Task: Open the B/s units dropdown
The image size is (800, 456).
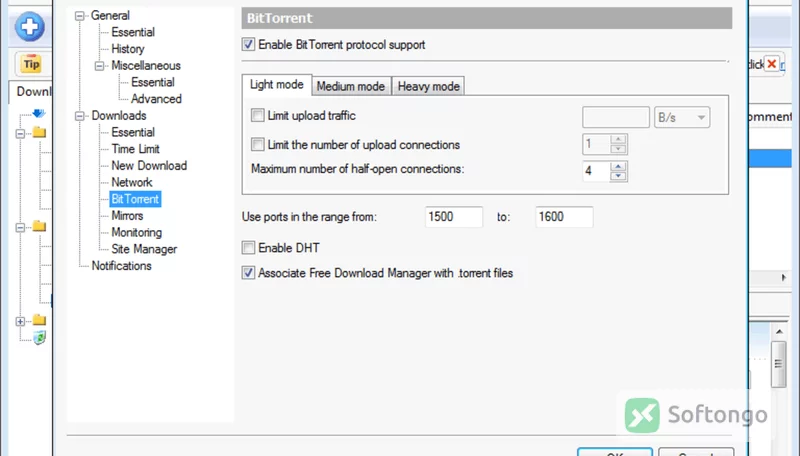Action: [x=682, y=117]
